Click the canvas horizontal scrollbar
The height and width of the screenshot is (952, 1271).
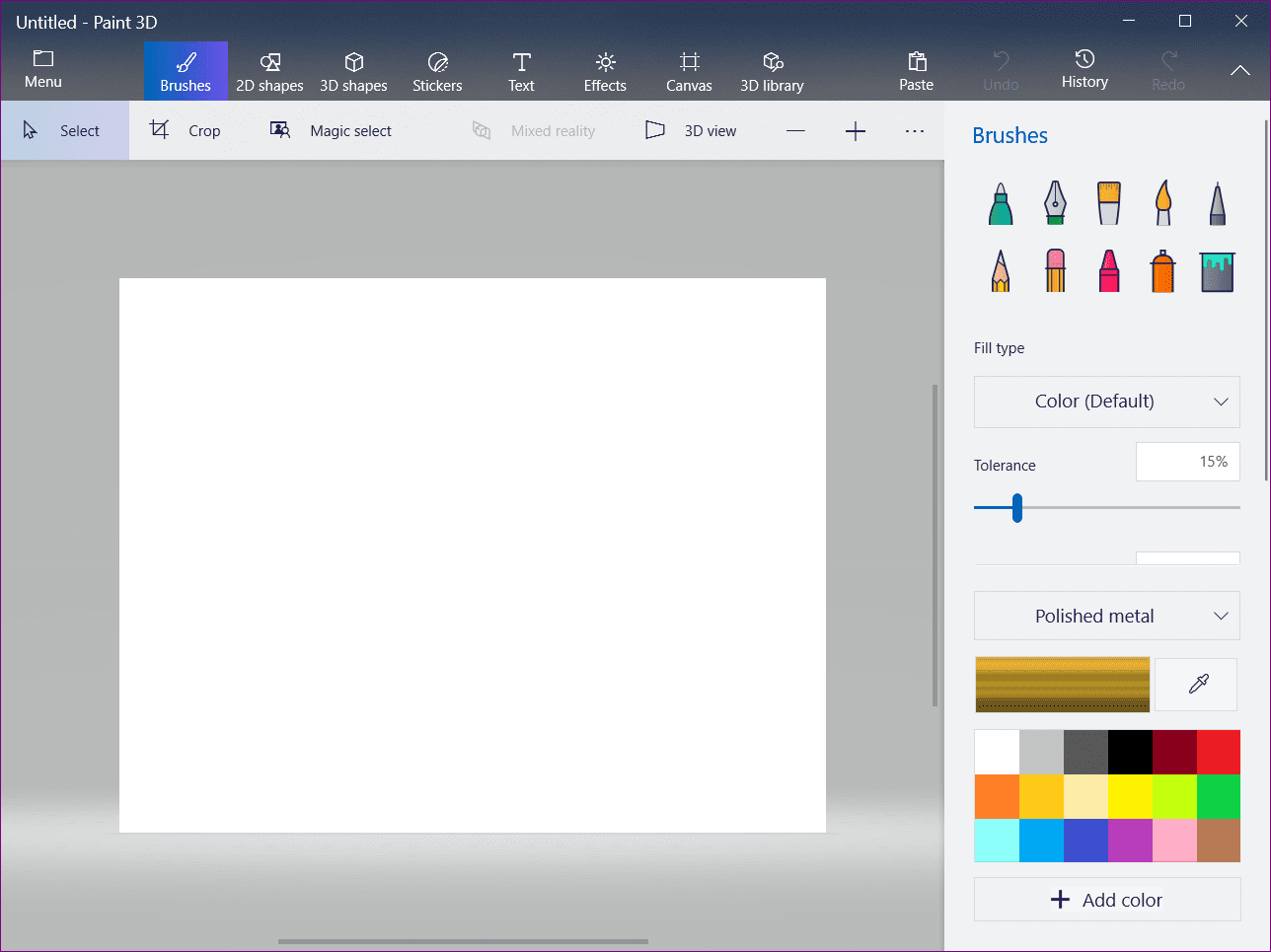pos(463,941)
